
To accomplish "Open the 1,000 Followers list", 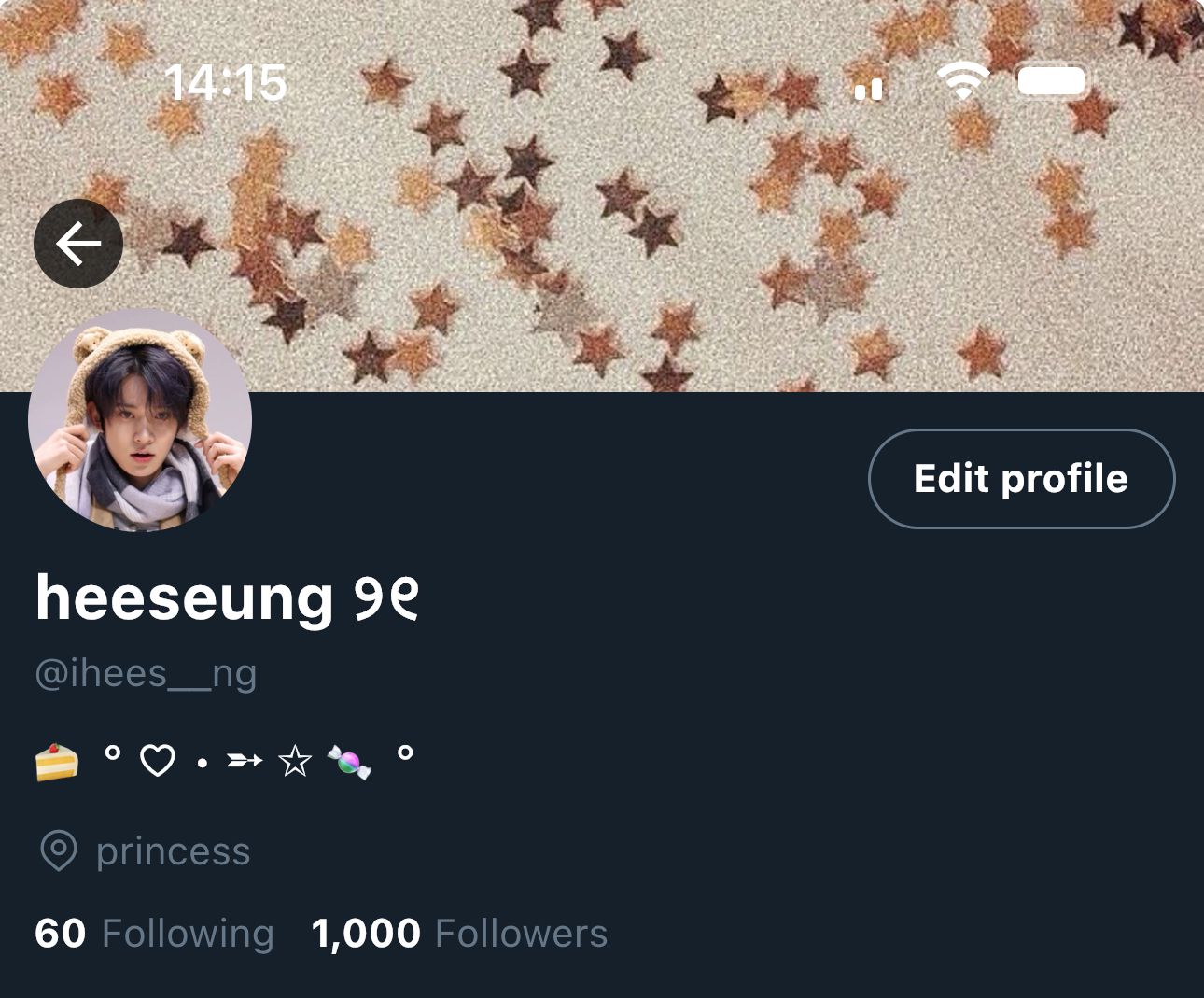I will tap(459, 934).
